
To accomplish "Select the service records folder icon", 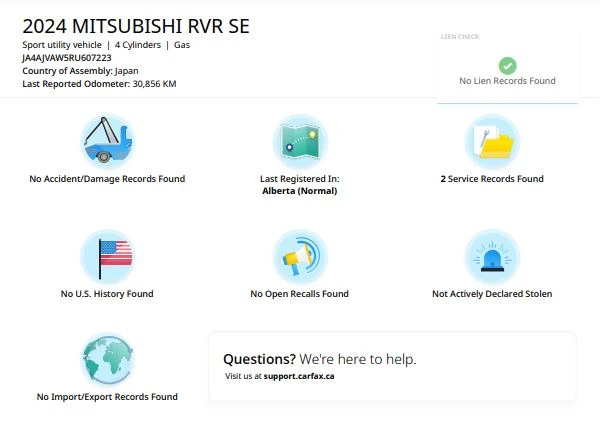I will (492, 141).
